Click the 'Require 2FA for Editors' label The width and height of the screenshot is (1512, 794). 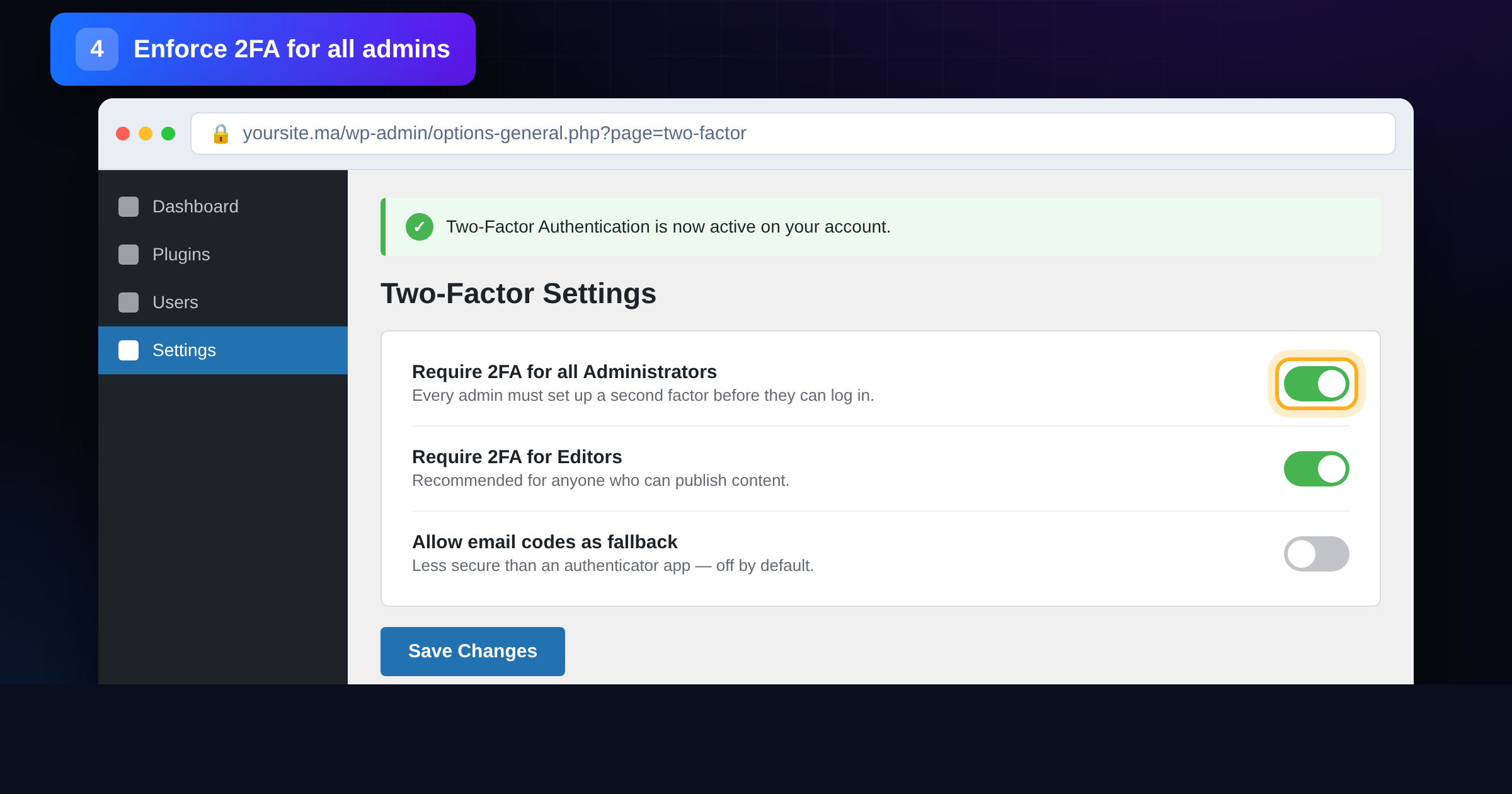click(x=517, y=457)
